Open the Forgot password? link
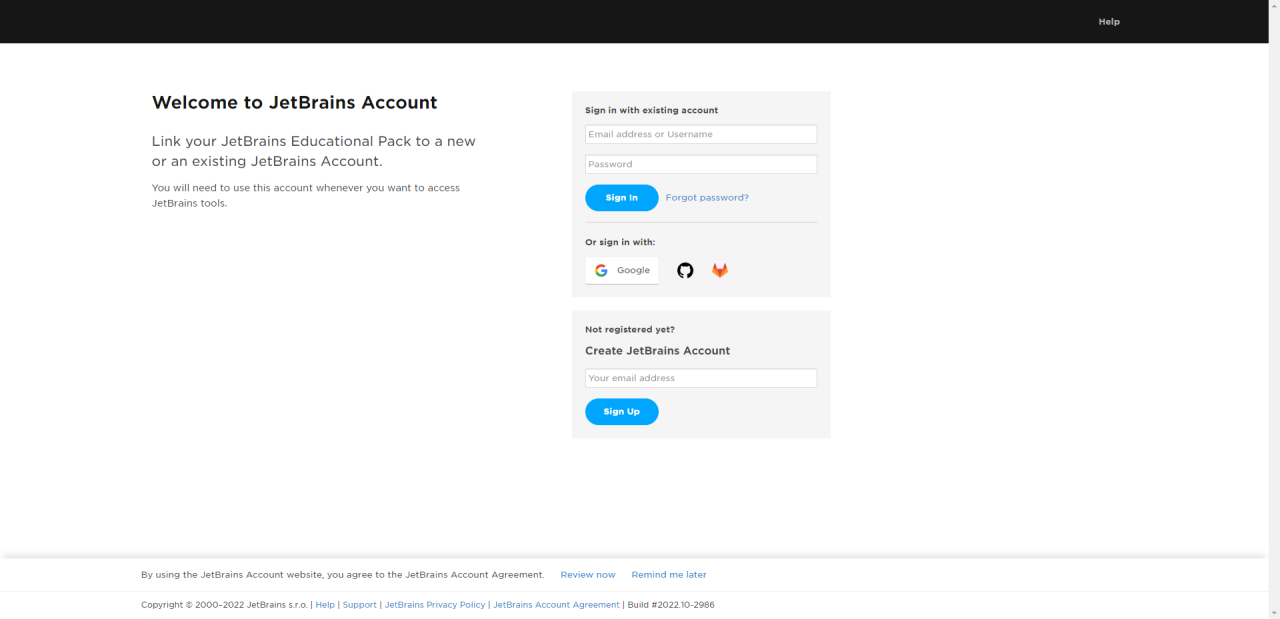The height and width of the screenshot is (619, 1280). tap(707, 198)
